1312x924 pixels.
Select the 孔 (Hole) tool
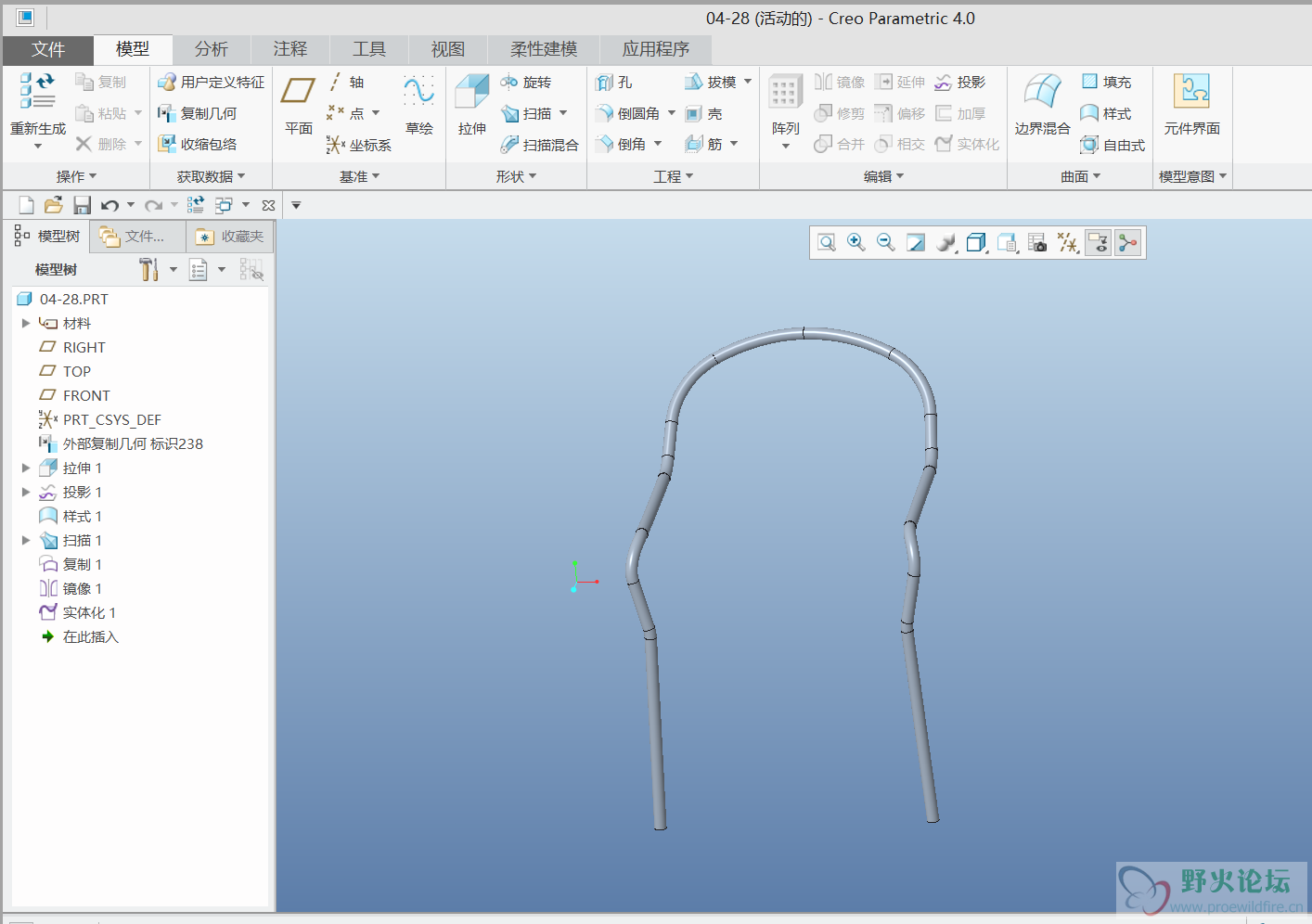click(614, 83)
